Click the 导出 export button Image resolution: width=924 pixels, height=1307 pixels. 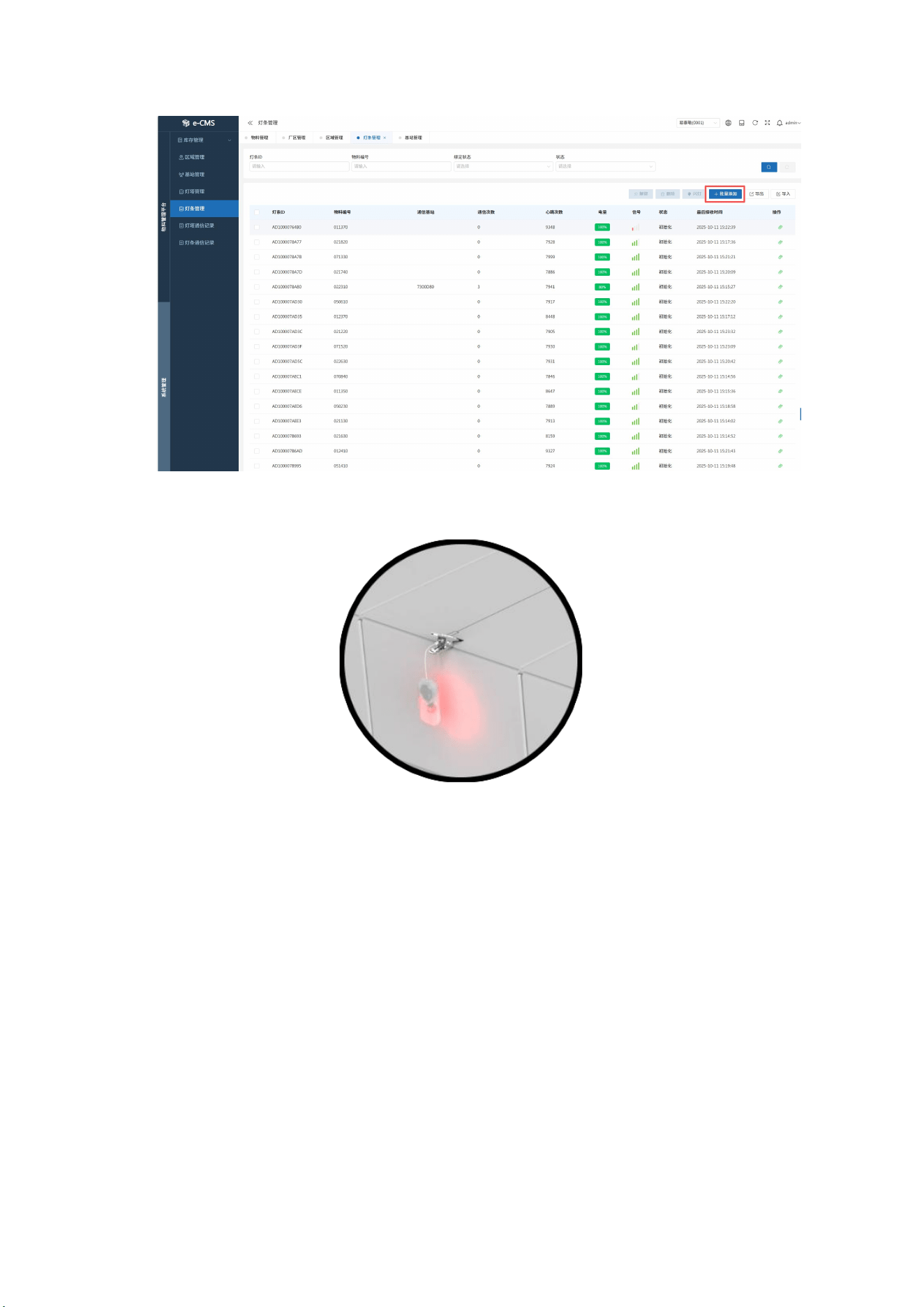(x=757, y=194)
